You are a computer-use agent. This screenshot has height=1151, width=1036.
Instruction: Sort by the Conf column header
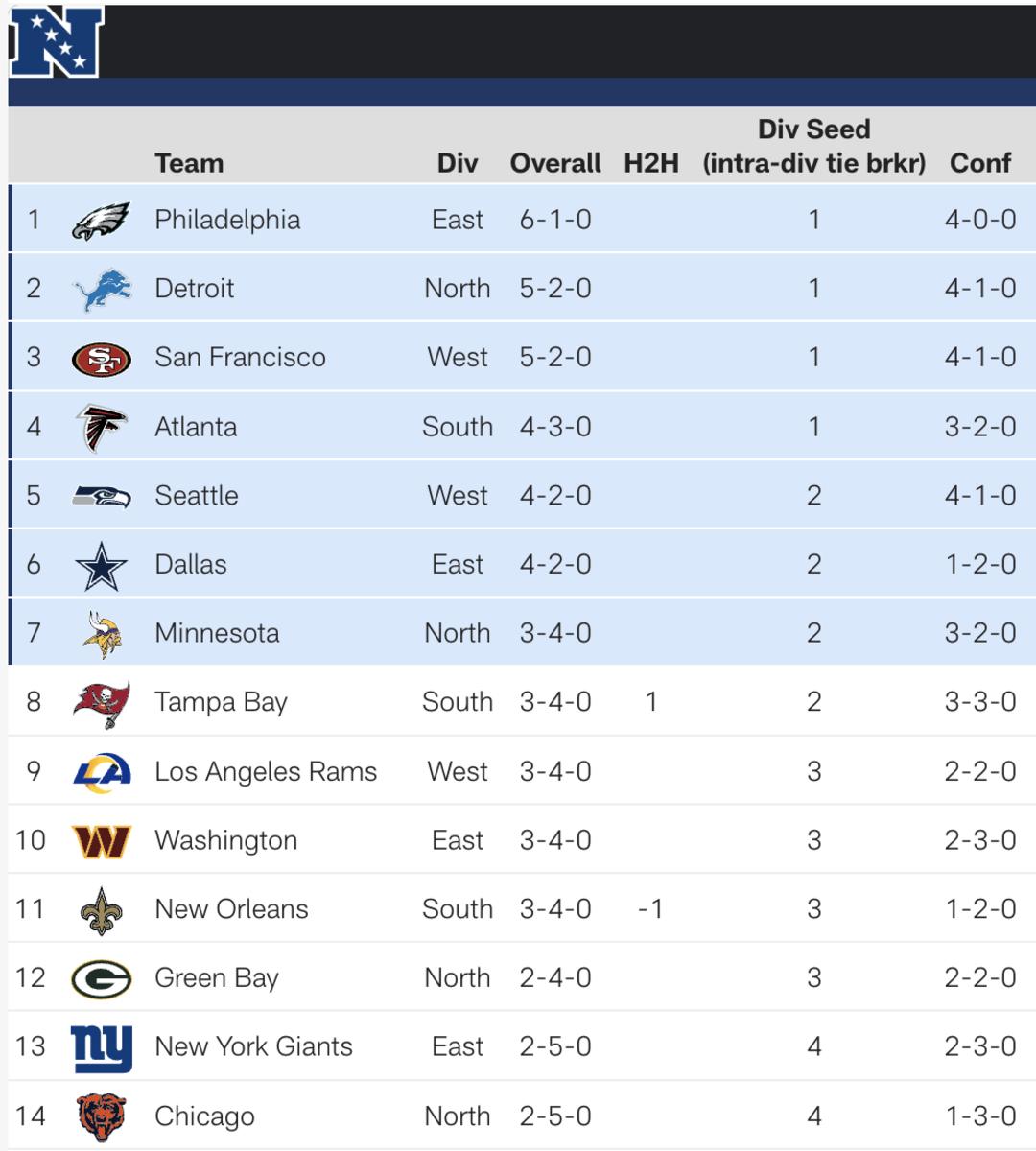click(x=979, y=163)
